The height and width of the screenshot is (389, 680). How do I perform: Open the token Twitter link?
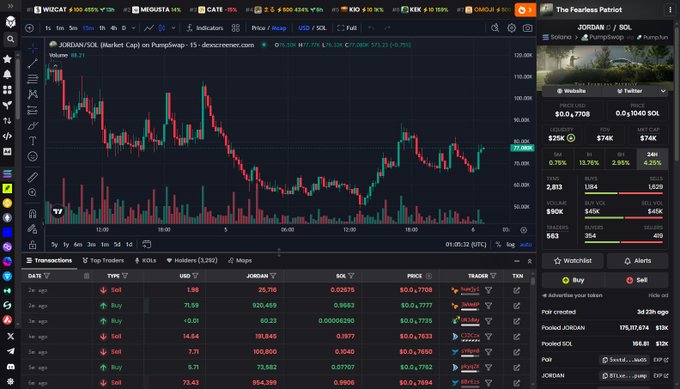pos(630,91)
